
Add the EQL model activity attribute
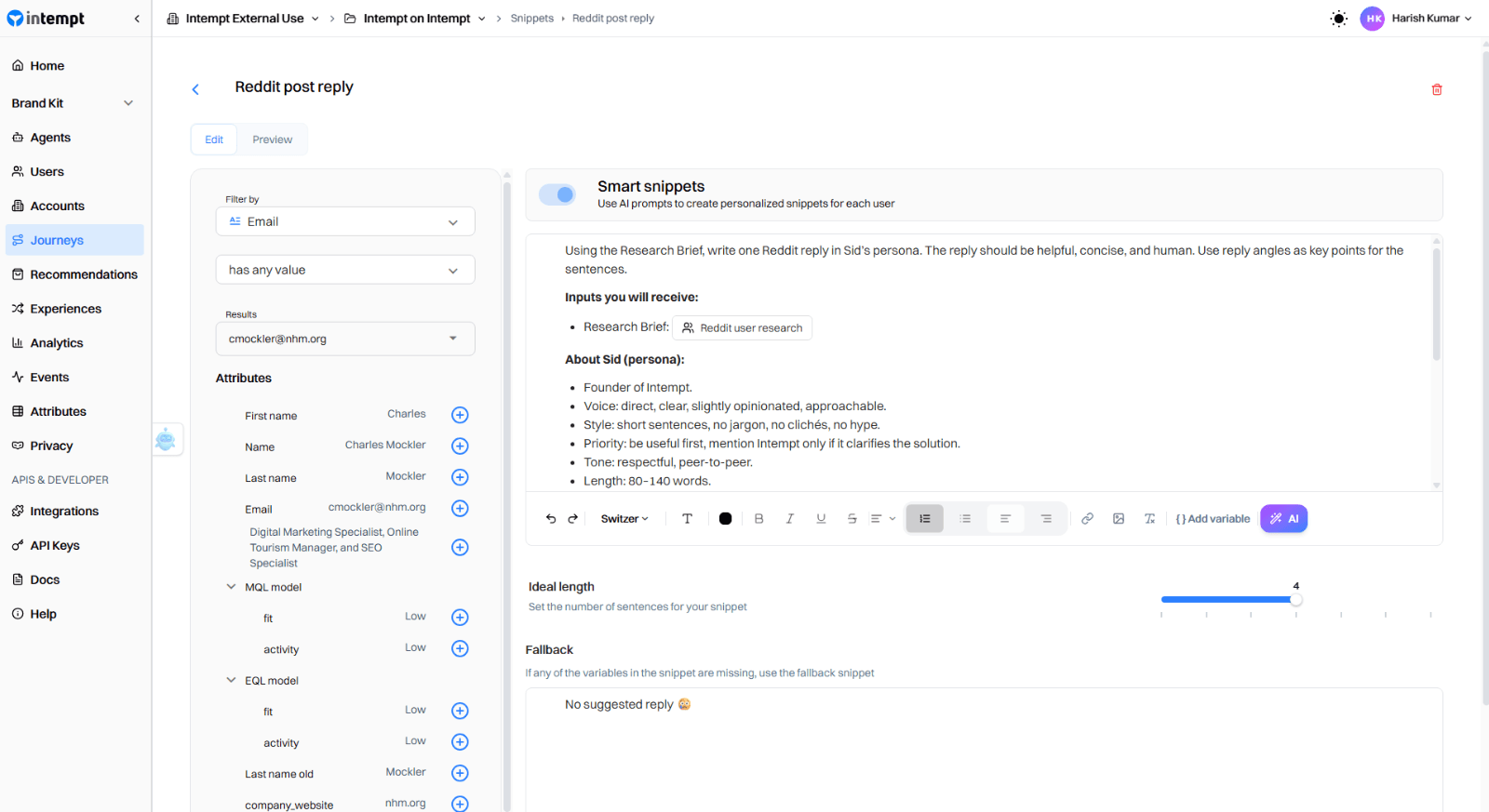point(460,742)
